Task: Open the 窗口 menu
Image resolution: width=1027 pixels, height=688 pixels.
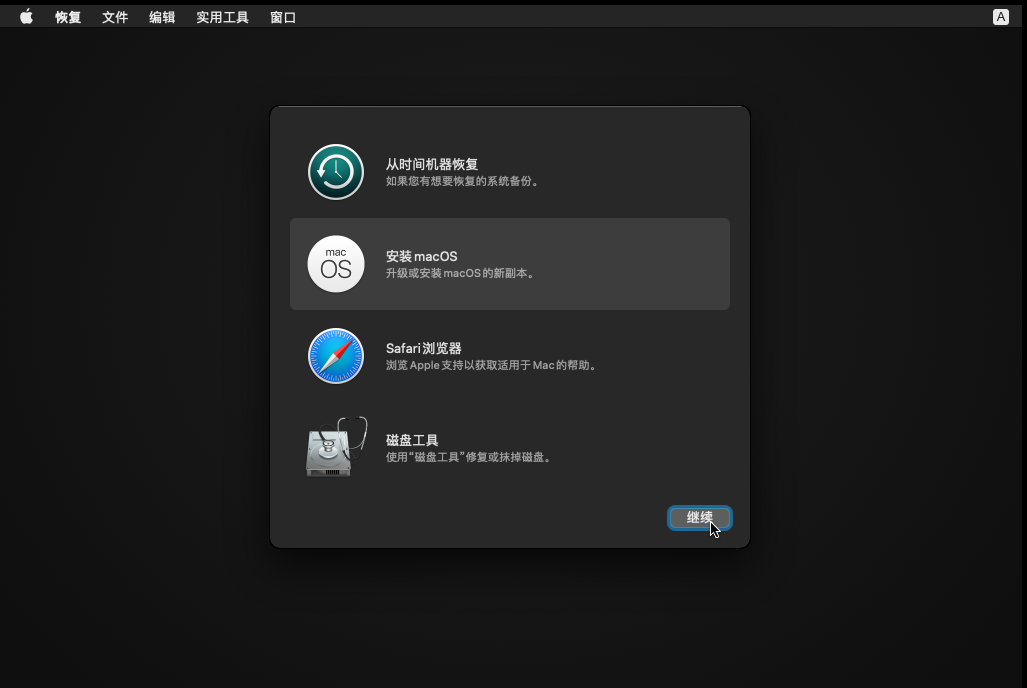Action: click(283, 18)
